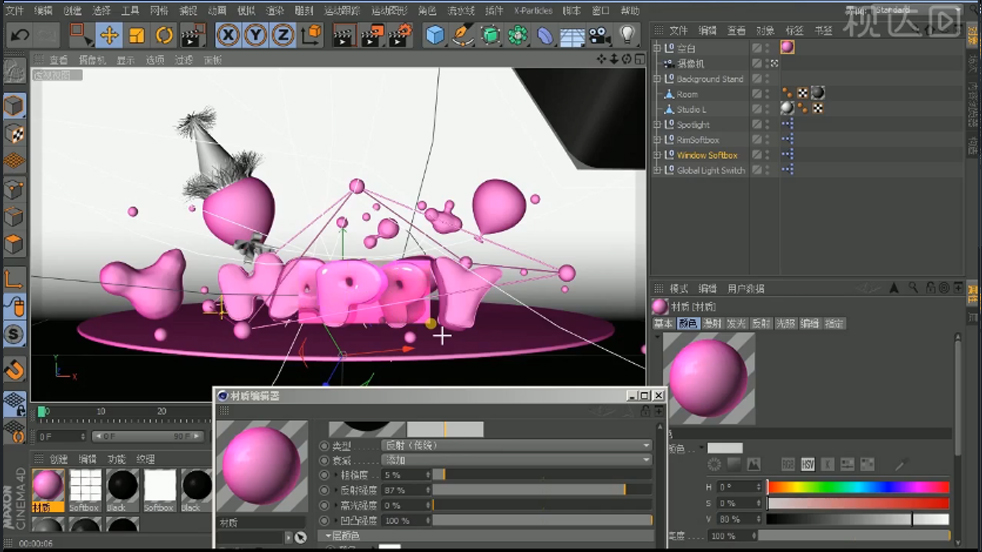The width and height of the screenshot is (982, 552).
Task: Toggle X axis lock
Action: [x=228, y=35]
